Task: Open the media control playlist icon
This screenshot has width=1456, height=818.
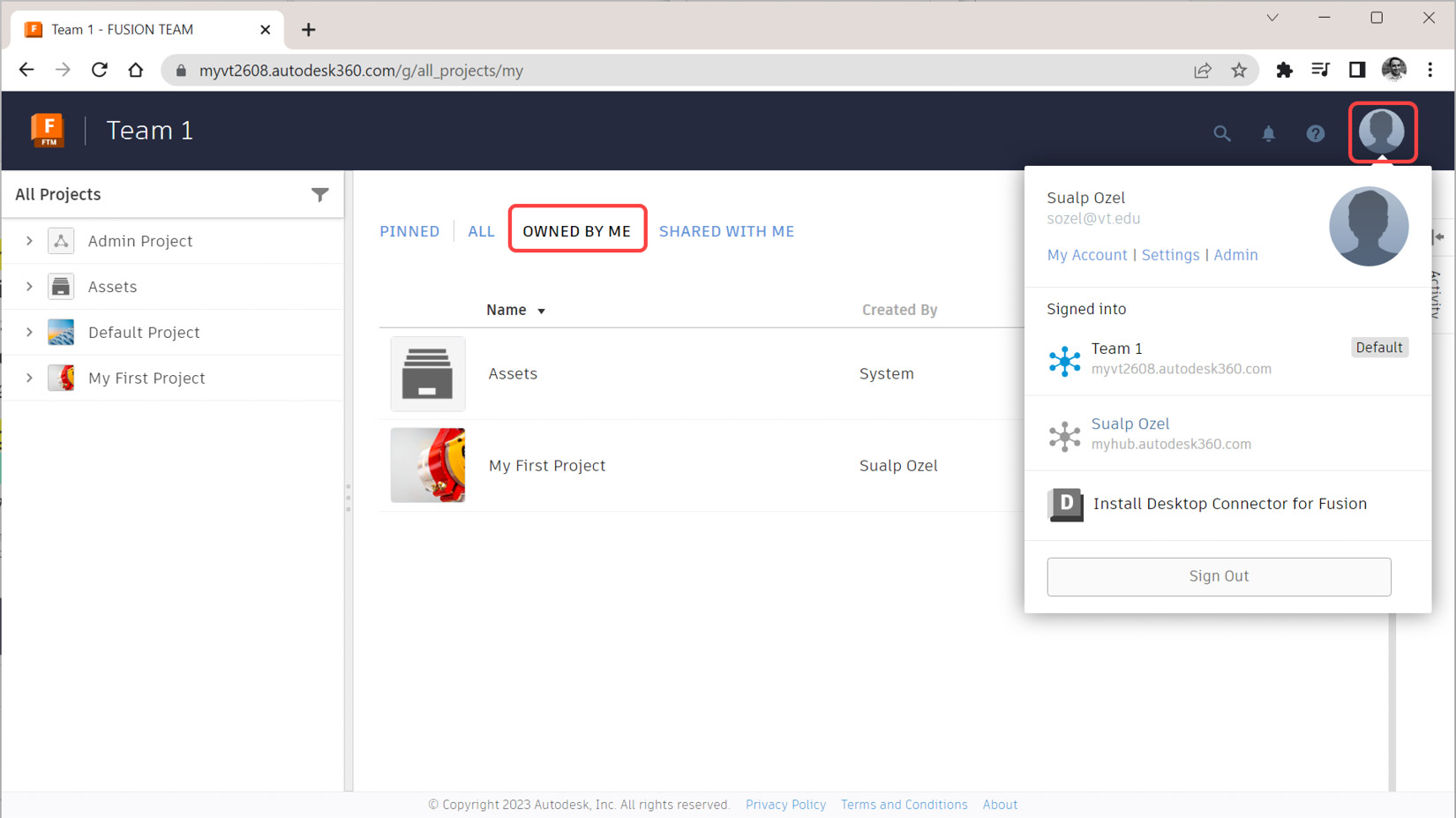Action: pyautogui.click(x=1320, y=70)
